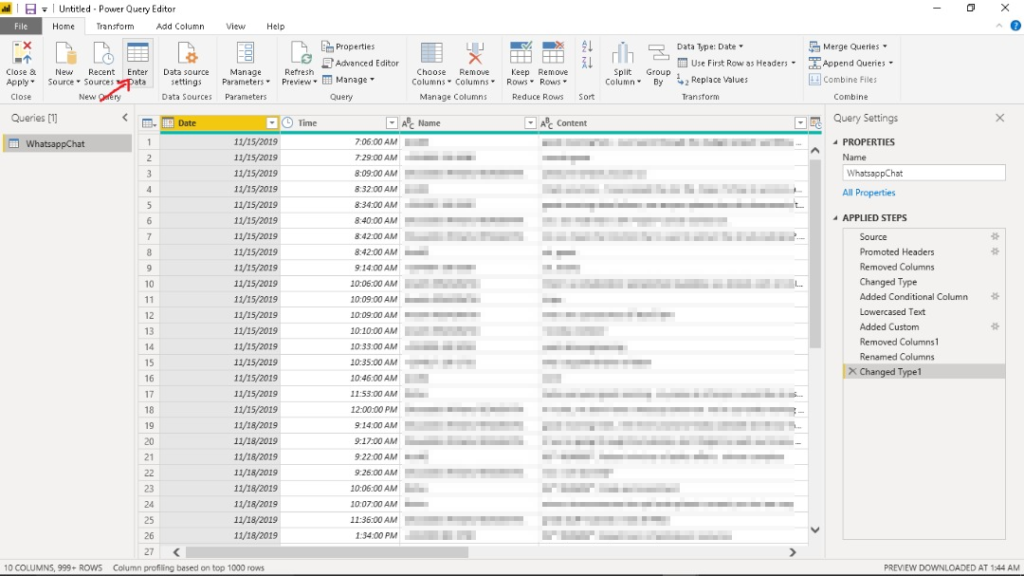Open the Help question mark icon
The image size is (1024, 576).
pos(1015,26)
